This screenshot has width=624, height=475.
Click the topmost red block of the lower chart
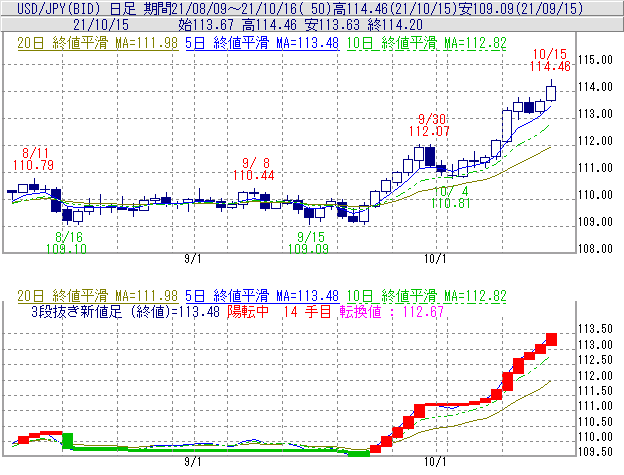pos(551,339)
